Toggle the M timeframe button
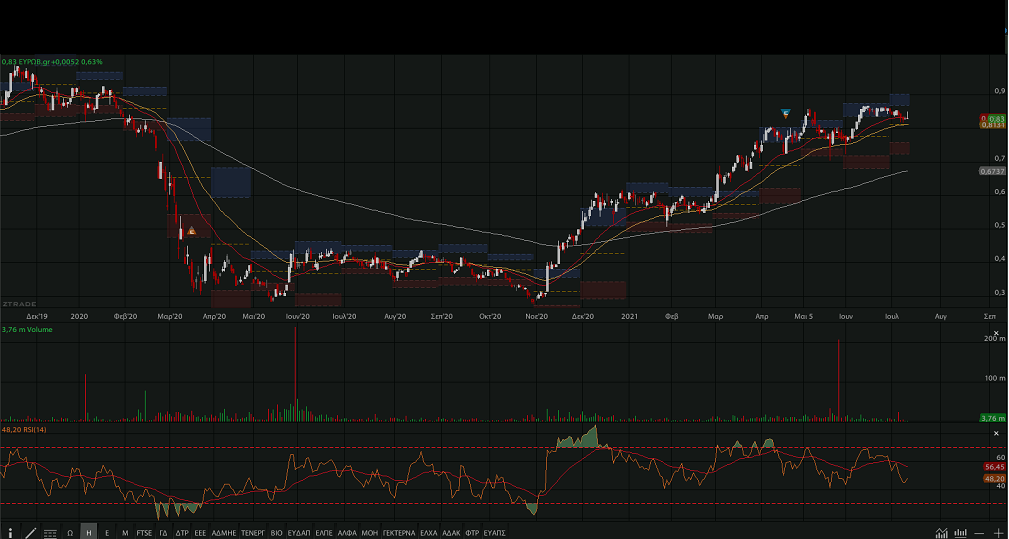The image size is (1009, 539). coord(125,533)
